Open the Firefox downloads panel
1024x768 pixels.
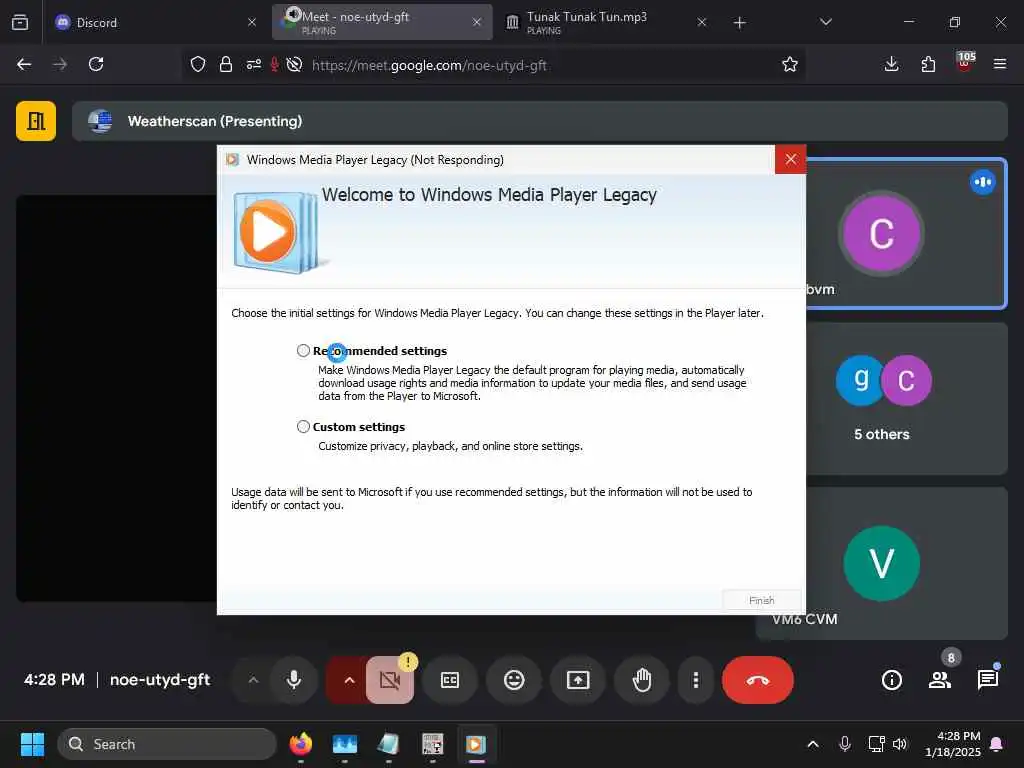point(891,64)
